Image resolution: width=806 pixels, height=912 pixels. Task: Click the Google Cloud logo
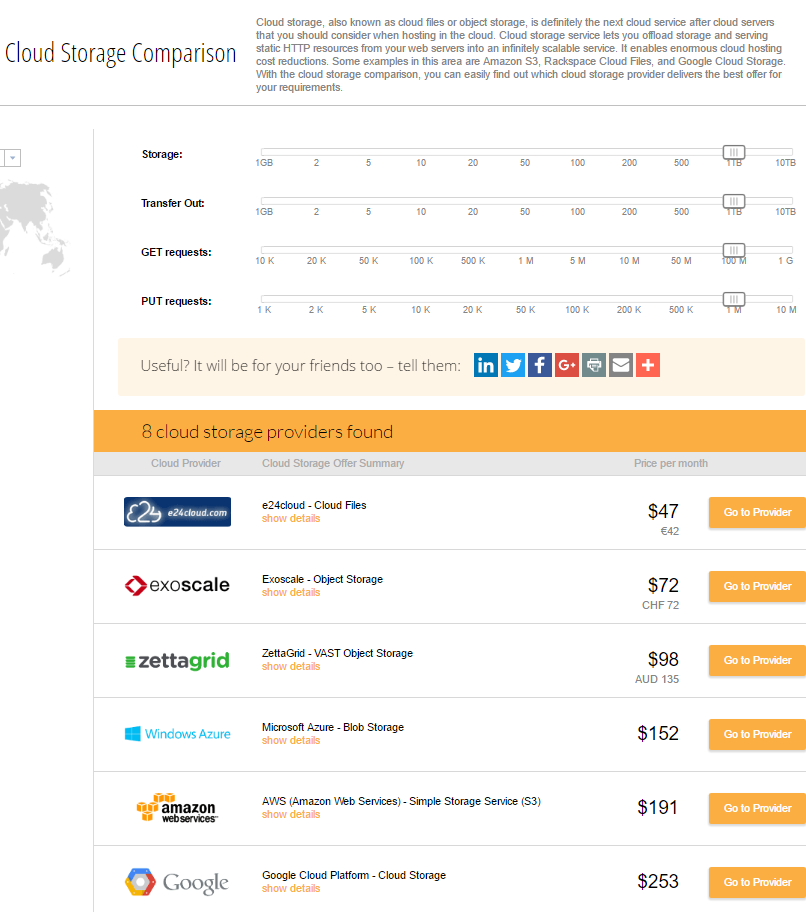tap(177, 882)
